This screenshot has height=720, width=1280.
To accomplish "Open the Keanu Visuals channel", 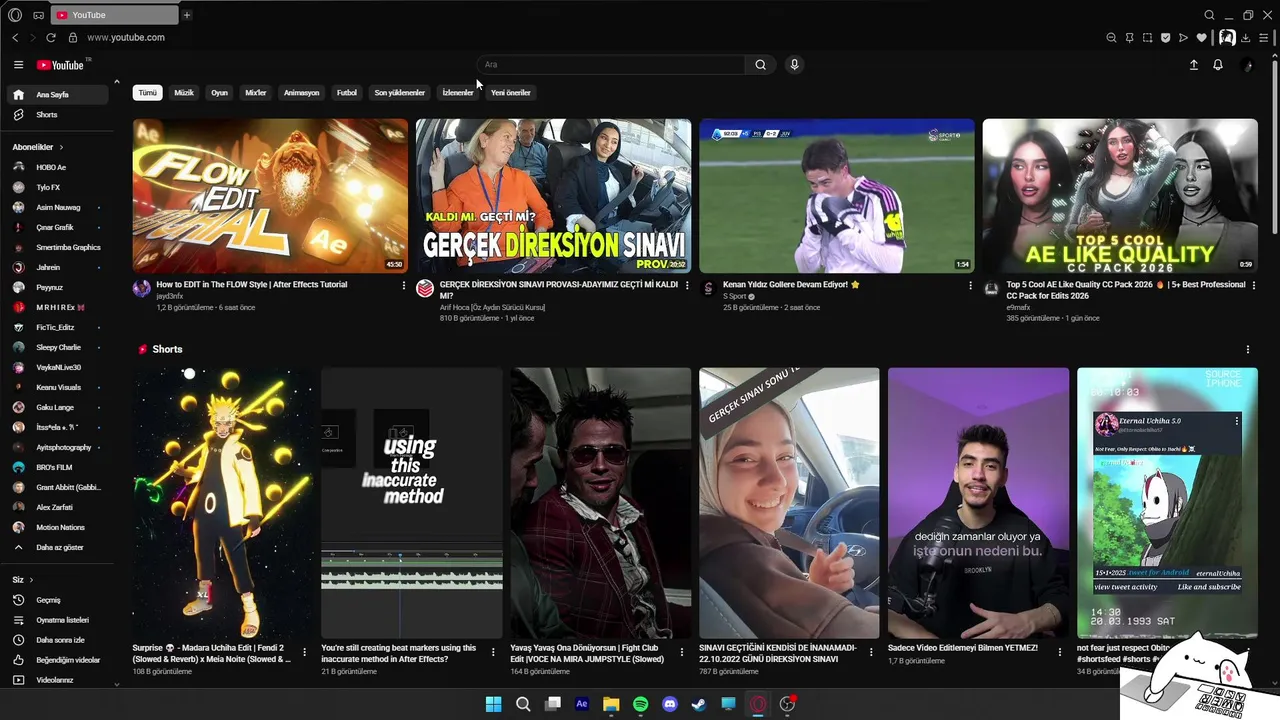I will (x=59, y=387).
